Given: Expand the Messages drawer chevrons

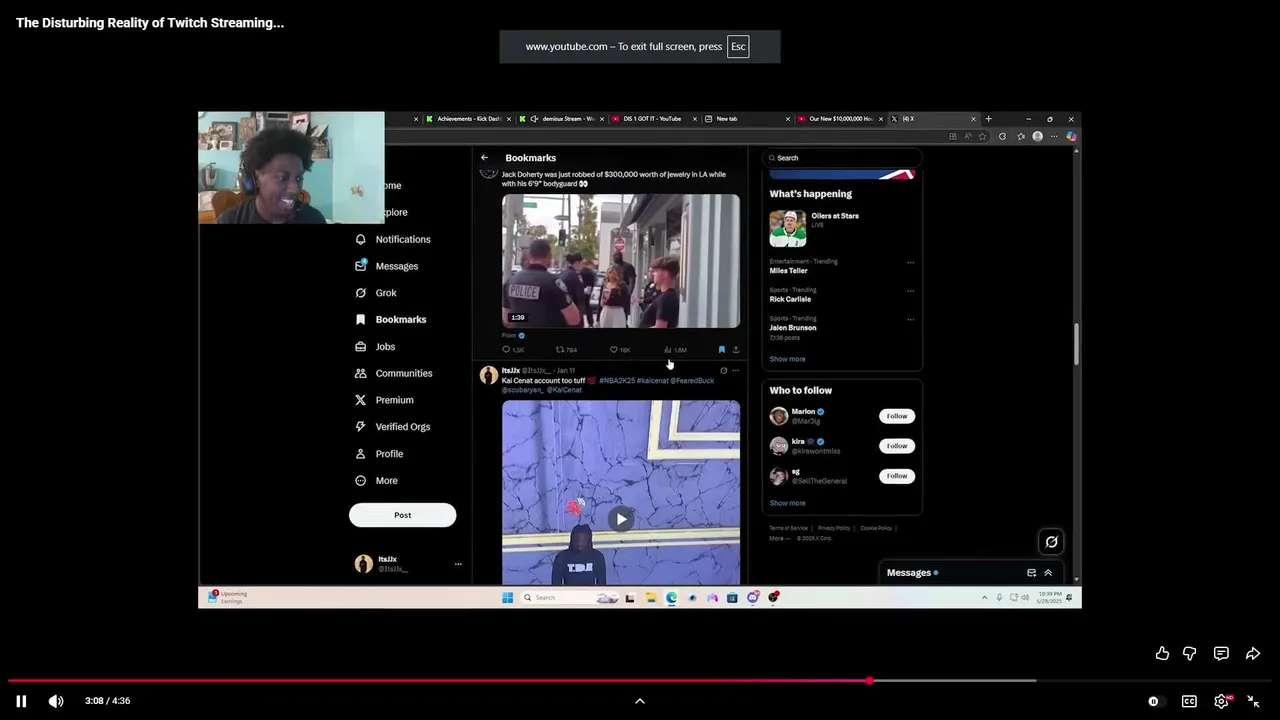Looking at the screenshot, I should [1048, 573].
